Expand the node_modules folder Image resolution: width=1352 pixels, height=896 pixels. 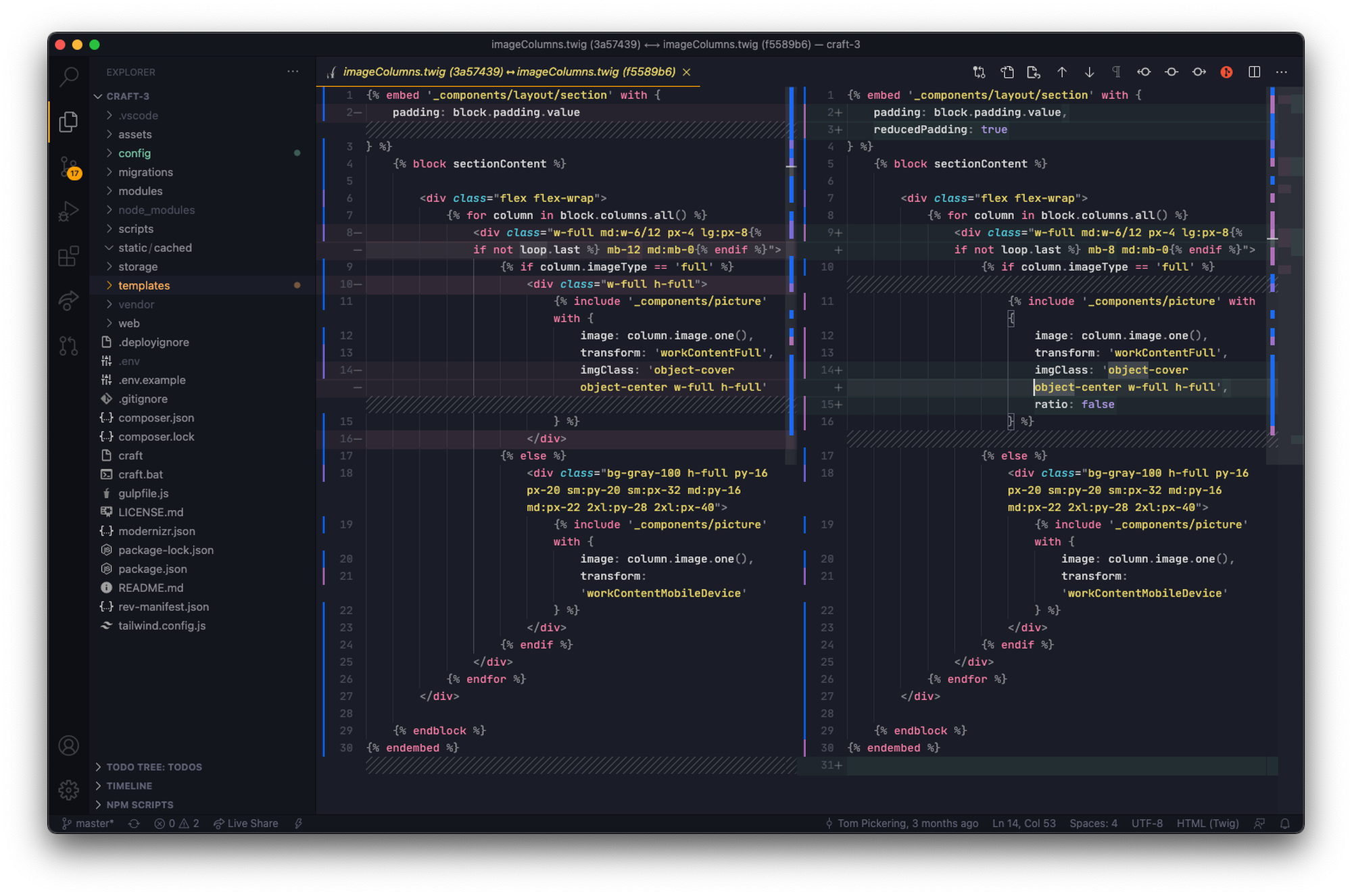157,209
